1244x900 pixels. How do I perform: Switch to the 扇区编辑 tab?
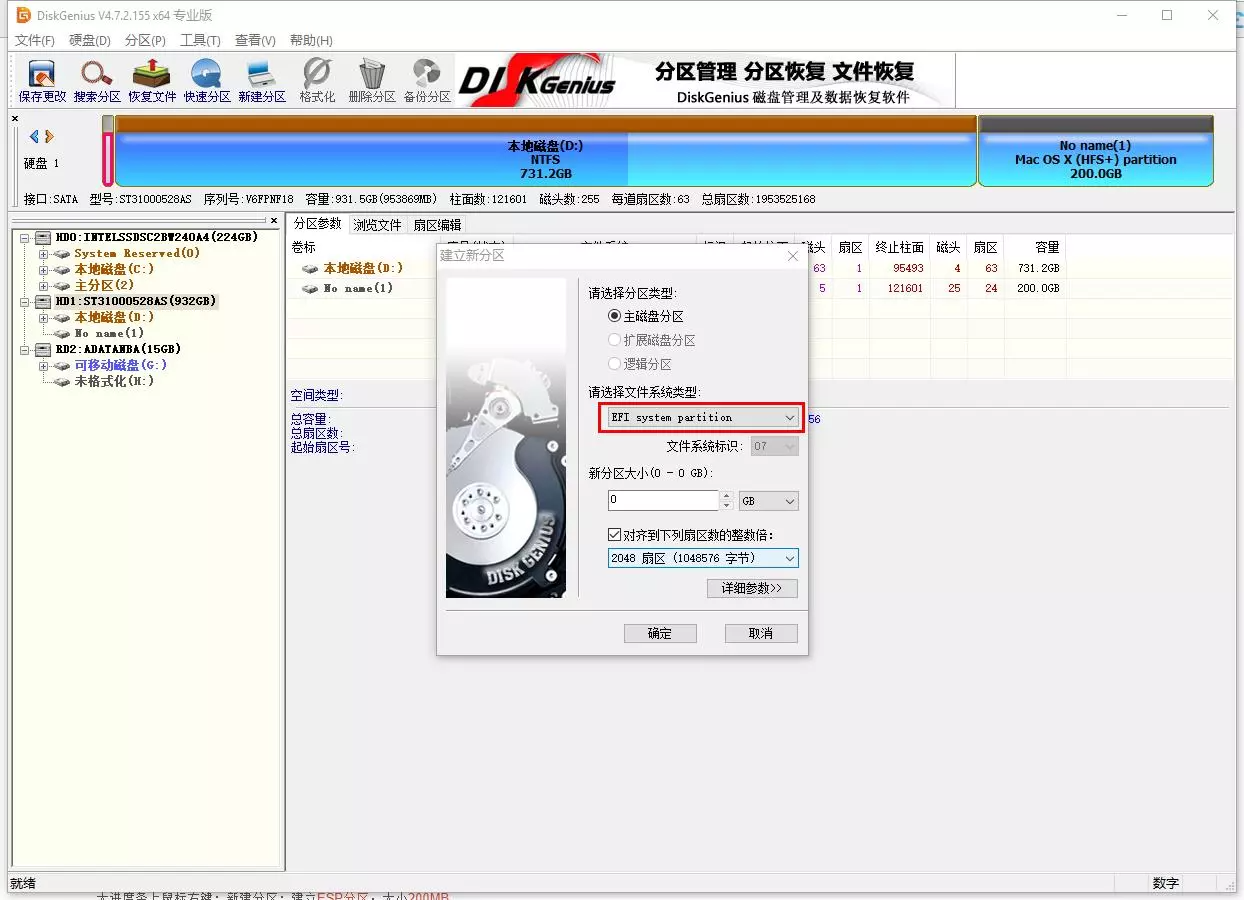pyautogui.click(x=437, y=225)
